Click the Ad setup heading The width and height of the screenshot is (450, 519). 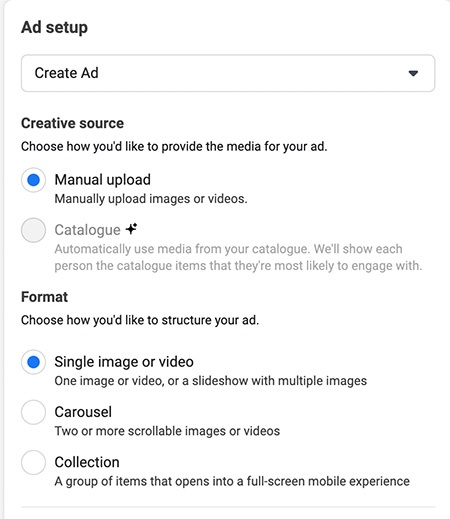[x=54, y=27]
